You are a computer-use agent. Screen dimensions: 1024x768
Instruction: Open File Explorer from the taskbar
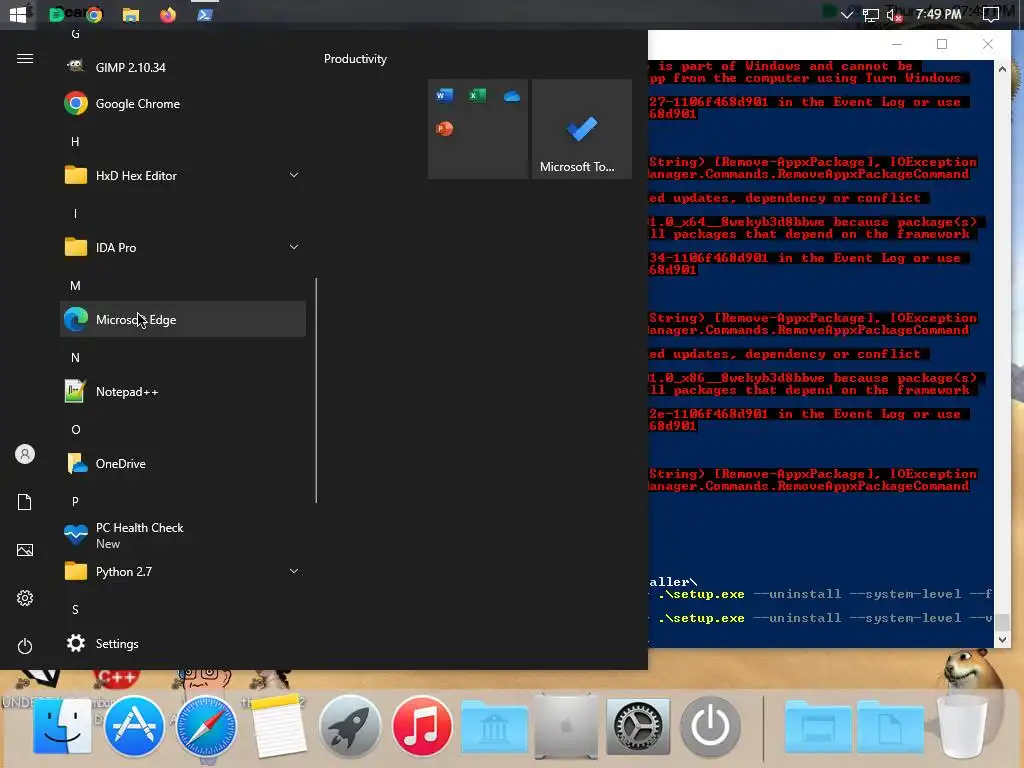131,15
